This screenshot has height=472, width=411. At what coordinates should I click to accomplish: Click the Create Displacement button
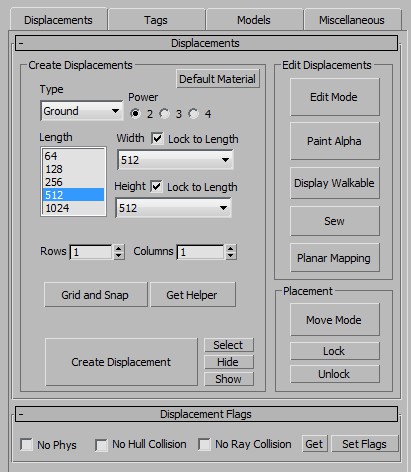[121, 362]
